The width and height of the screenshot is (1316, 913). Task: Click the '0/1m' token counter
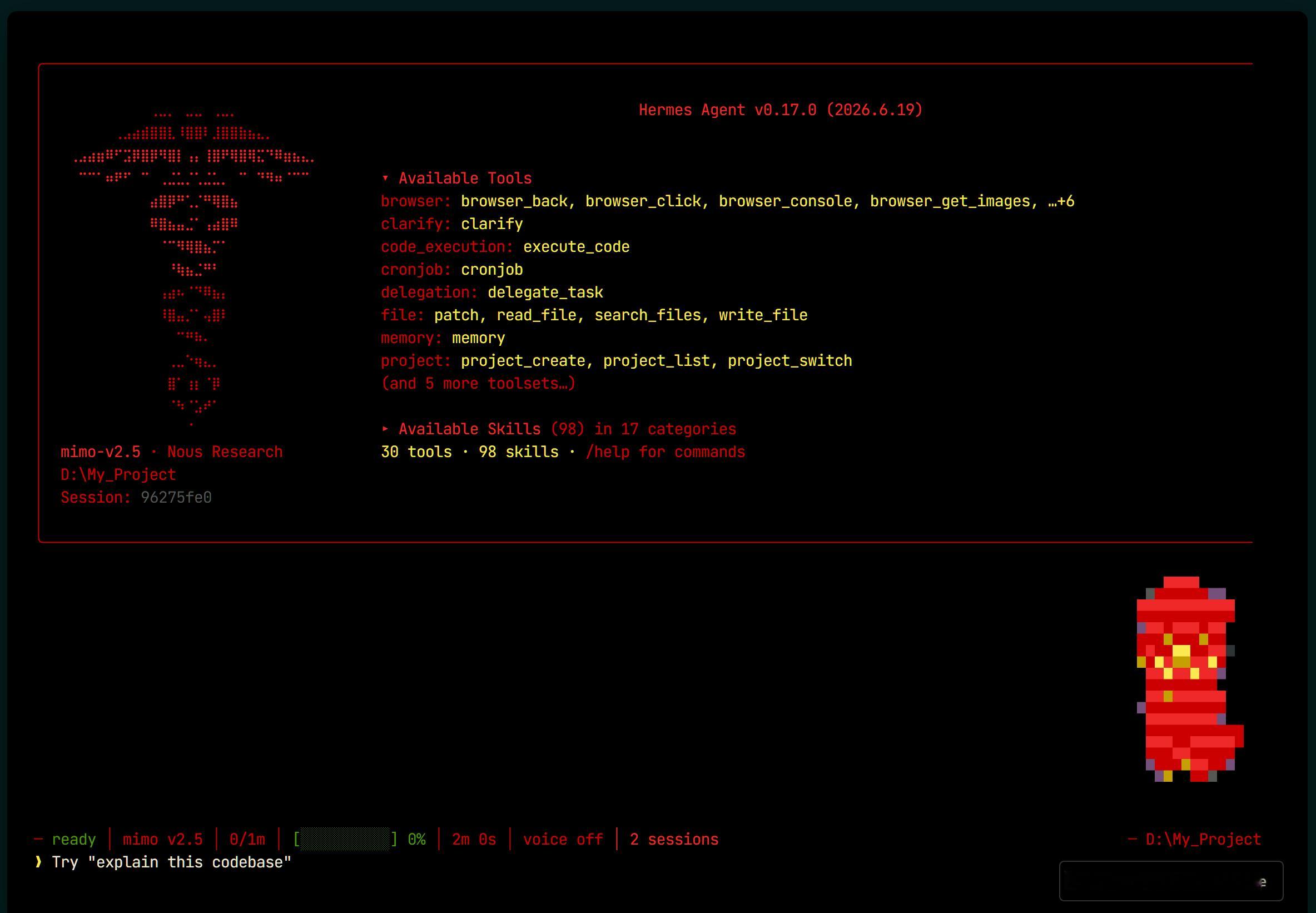pos(247,839)
